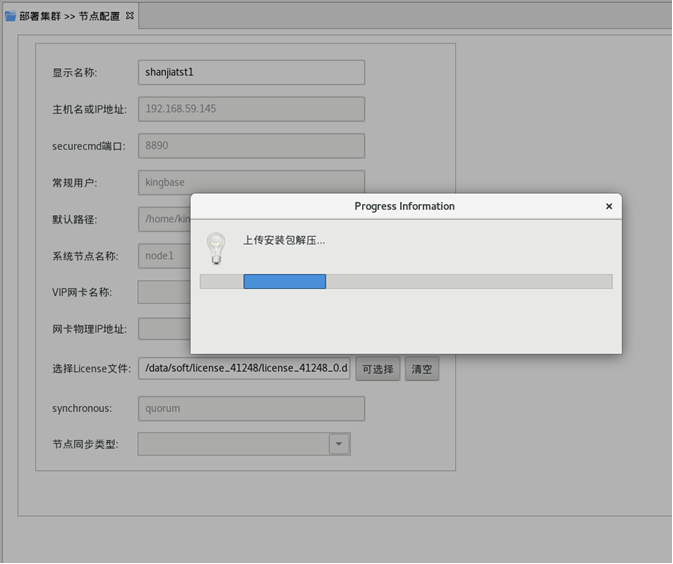The image size is (673, 564).
Task: Click the 主机名或IP地址 field showing 192.168.59.145
Action: click(251, 109)
